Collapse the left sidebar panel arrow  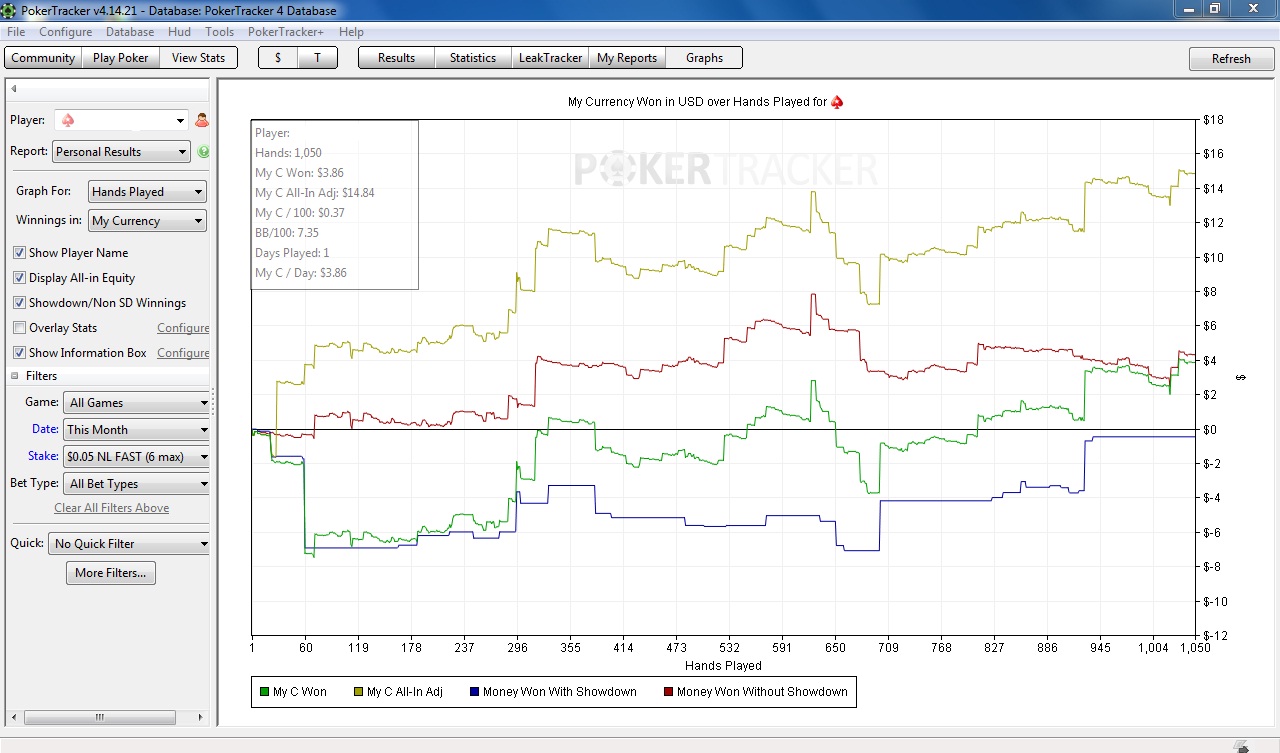14,89
